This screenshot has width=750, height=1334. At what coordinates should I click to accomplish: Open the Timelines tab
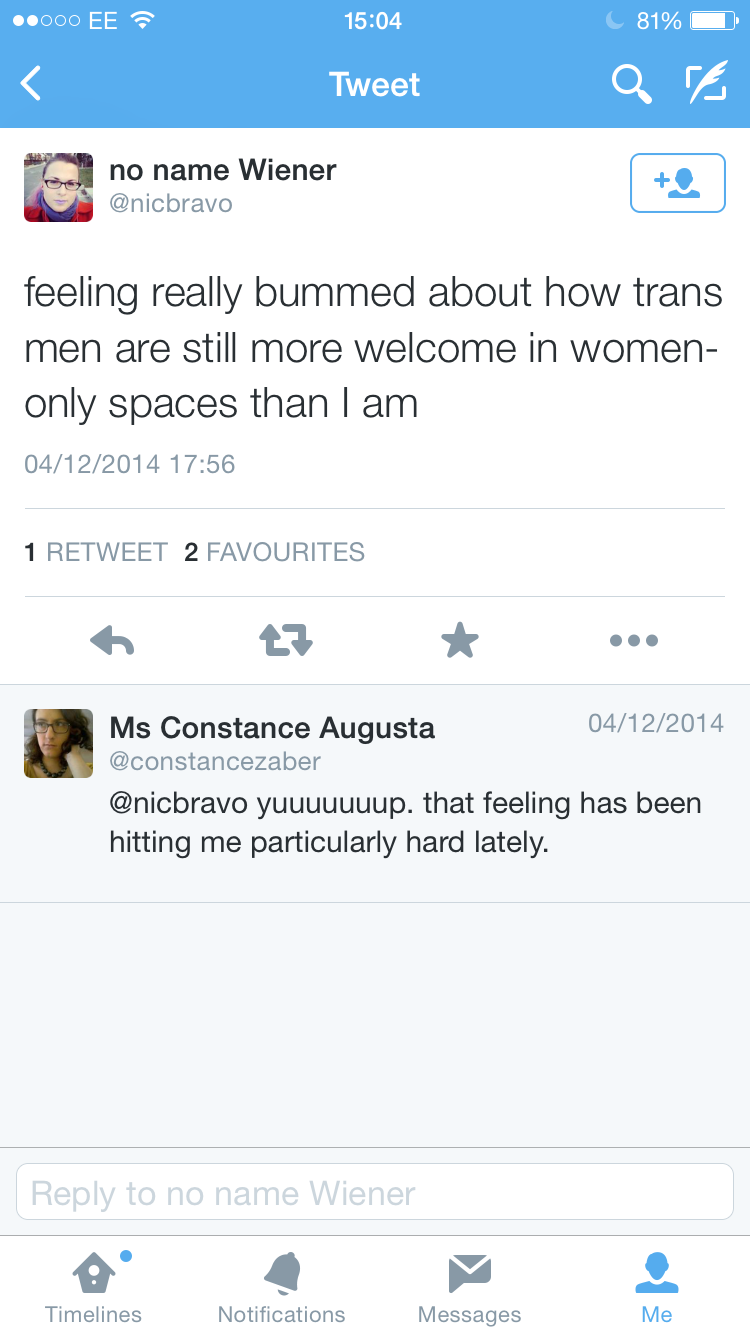coord(93,1286)
